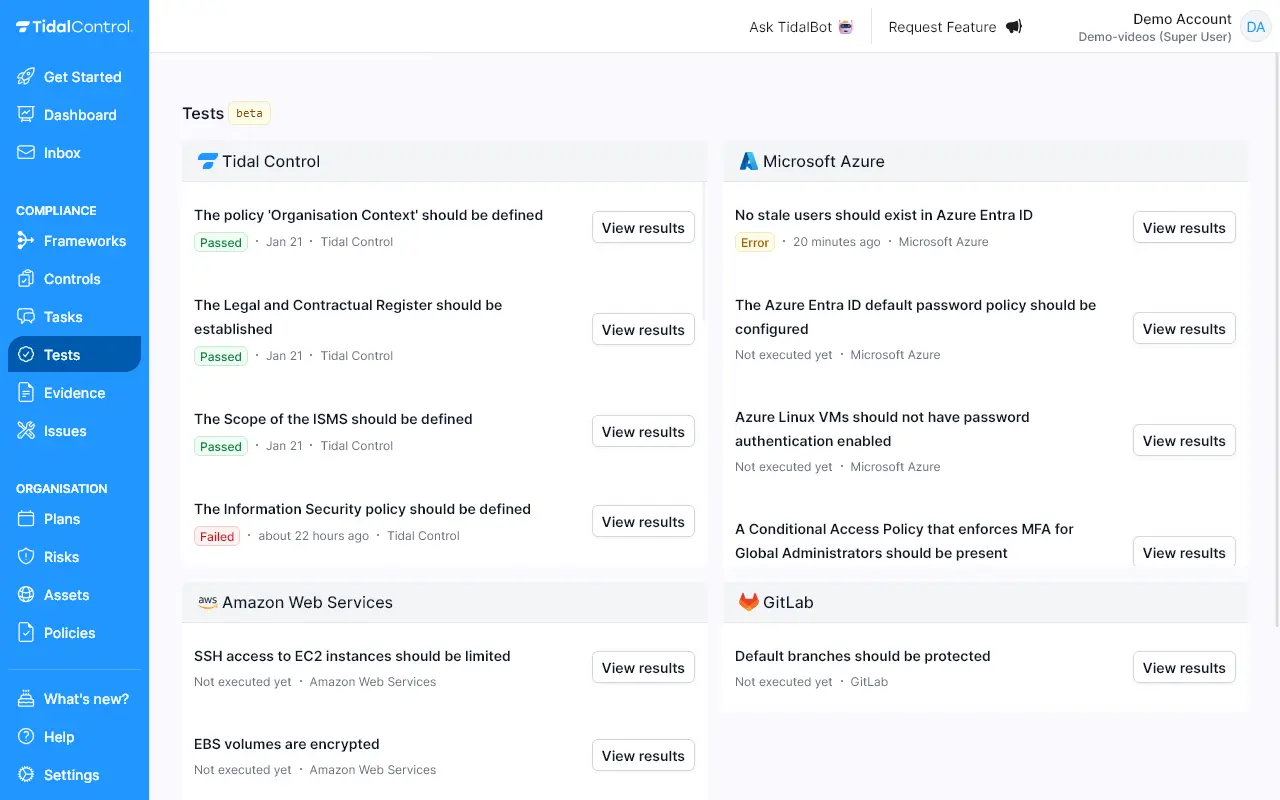The width and height of the screenshot is (1280, 800).
Task: Go to Dashboard page
Action: (74, 115)
